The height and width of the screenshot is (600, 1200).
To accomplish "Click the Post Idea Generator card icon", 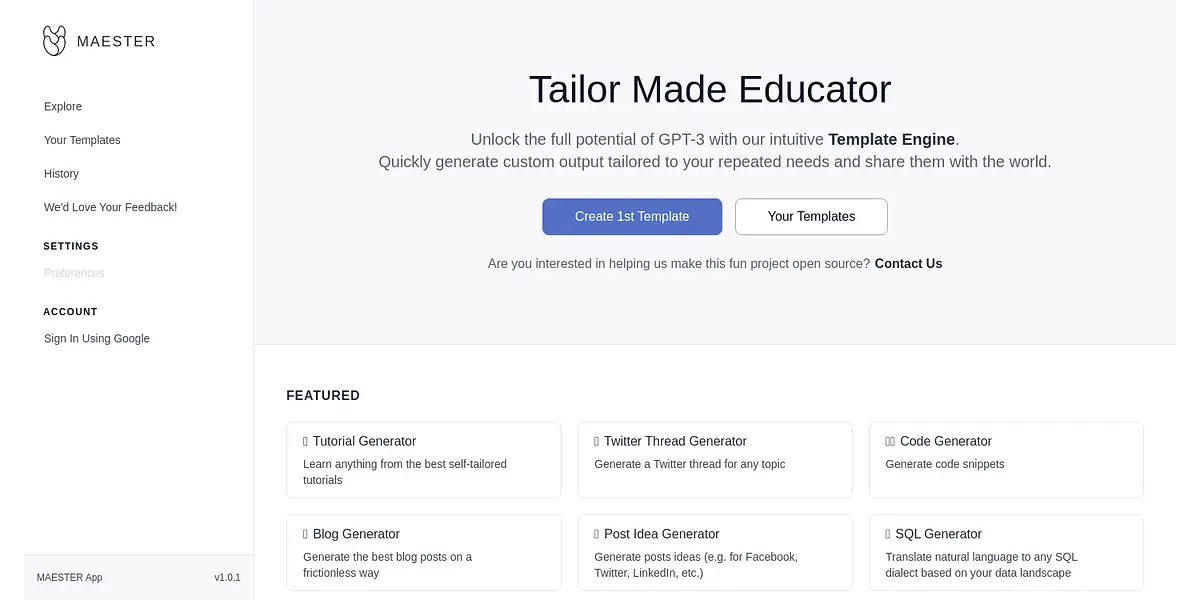I will [597, 534].
